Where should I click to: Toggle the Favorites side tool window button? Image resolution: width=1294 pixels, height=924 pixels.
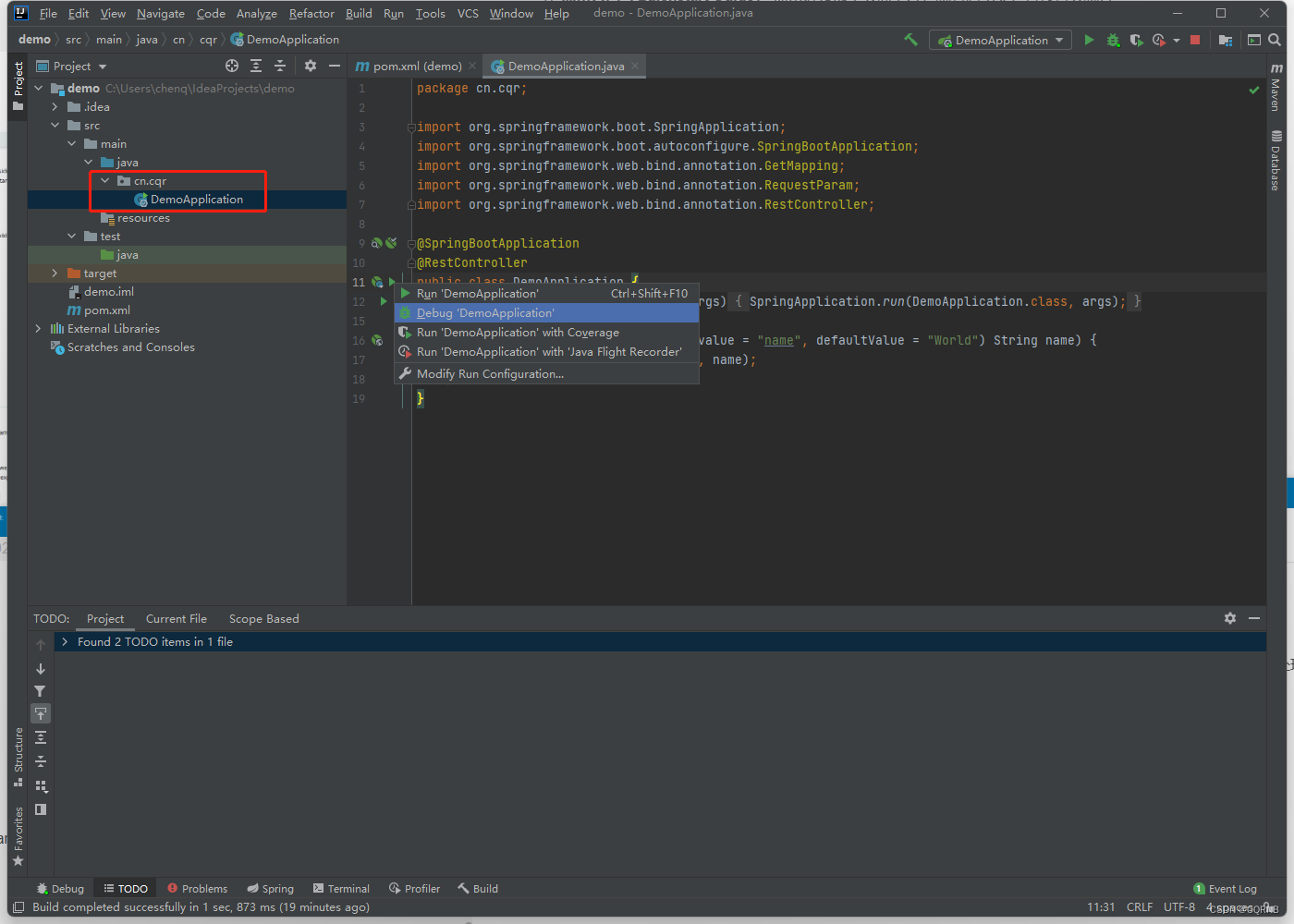(x=18, y=836)
